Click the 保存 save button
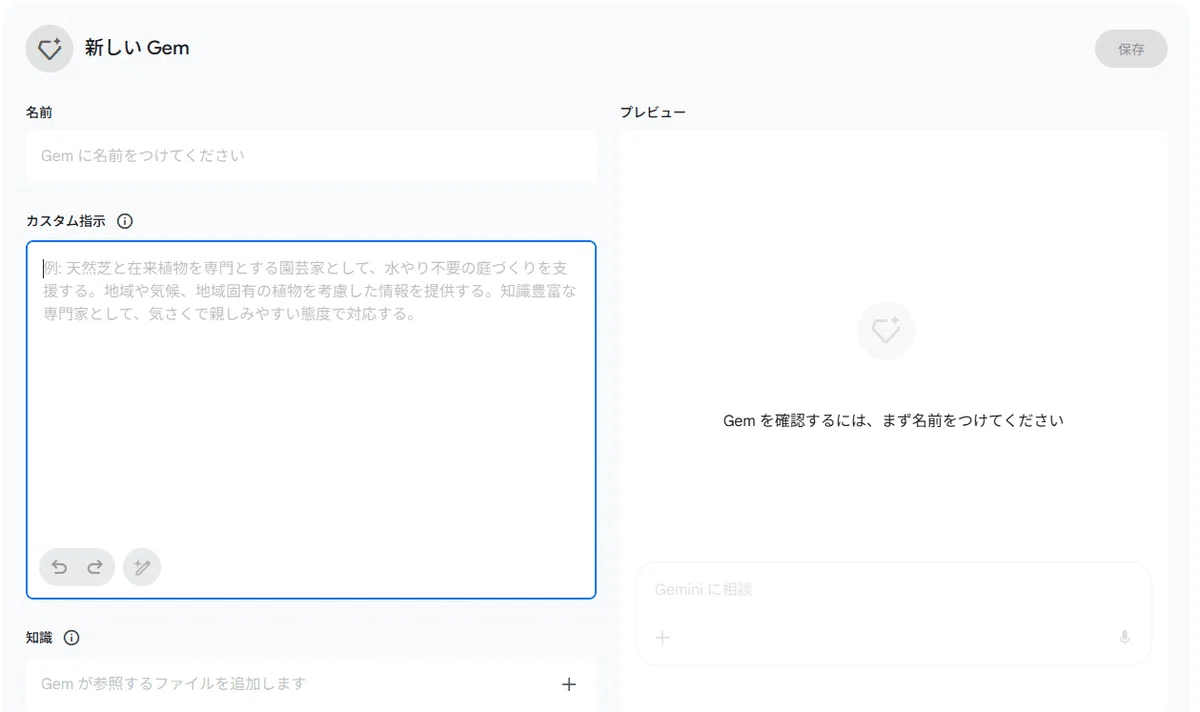Screen dimensions: 1200x712 pos(1131,49)
